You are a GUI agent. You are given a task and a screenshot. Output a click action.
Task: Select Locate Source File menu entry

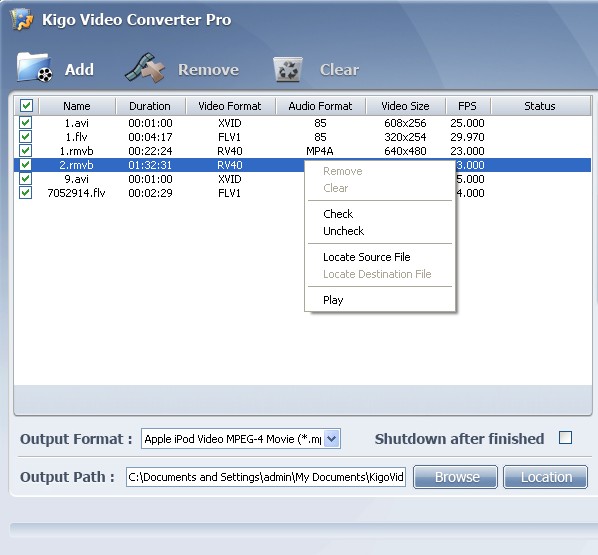(x=380, y=257)
